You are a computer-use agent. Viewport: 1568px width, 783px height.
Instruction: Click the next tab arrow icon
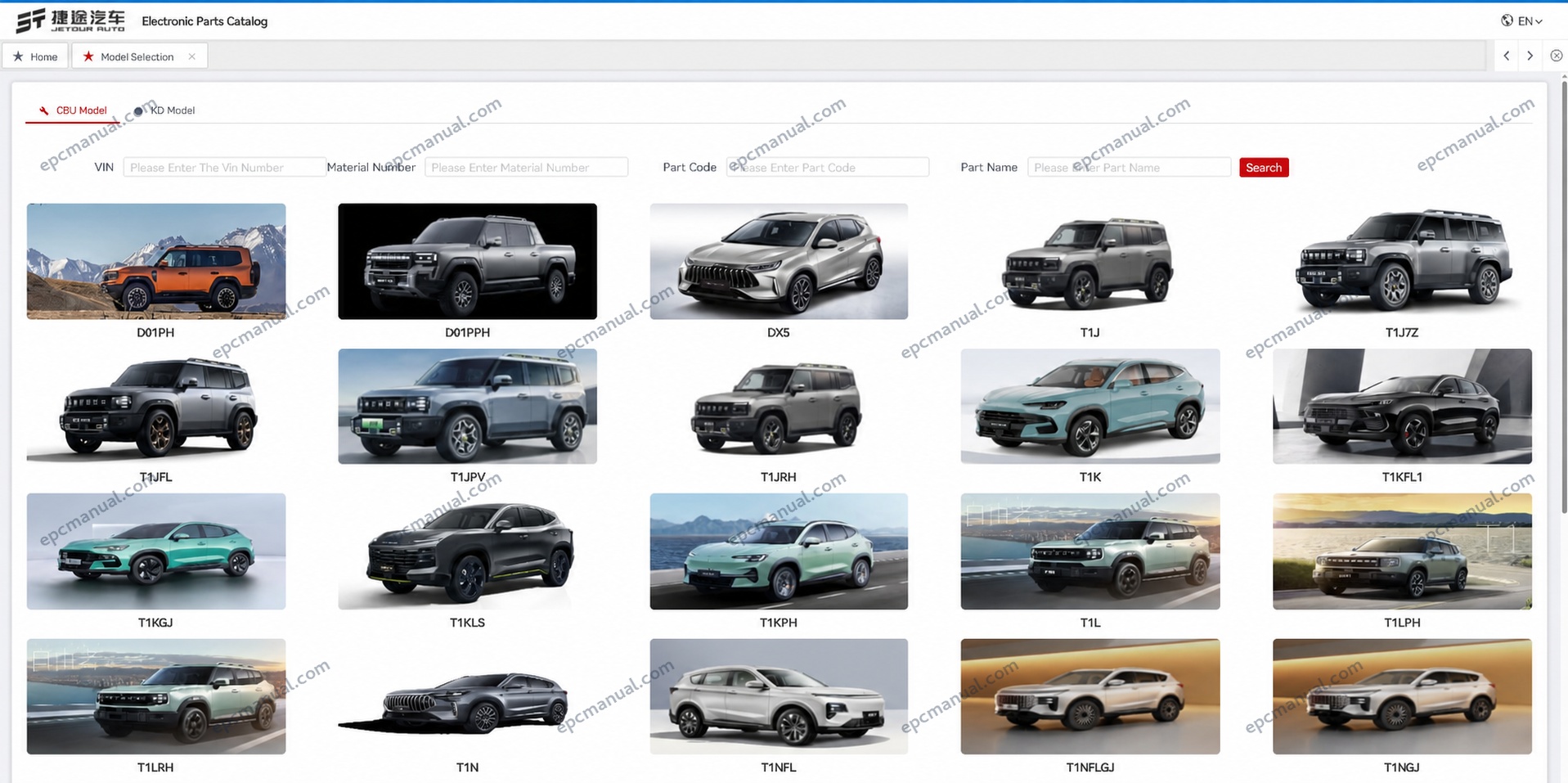1530,56
